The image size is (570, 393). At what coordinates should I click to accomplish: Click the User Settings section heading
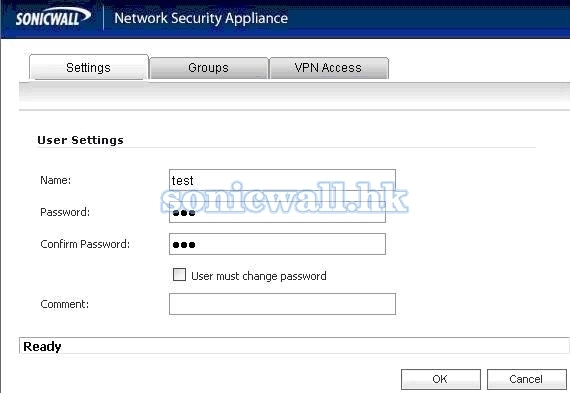[80, 140]
